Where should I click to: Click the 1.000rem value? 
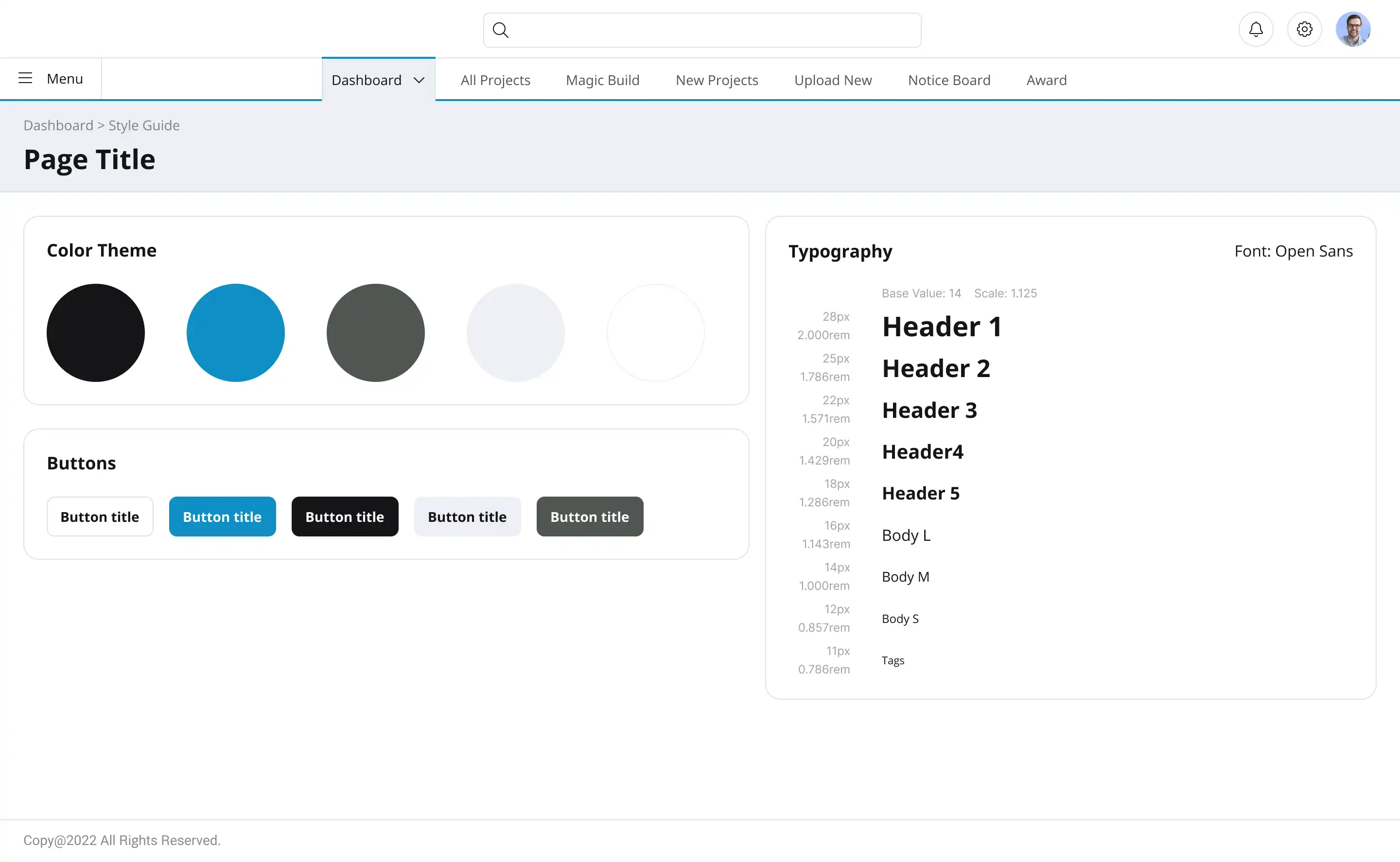tap(824, 586)
